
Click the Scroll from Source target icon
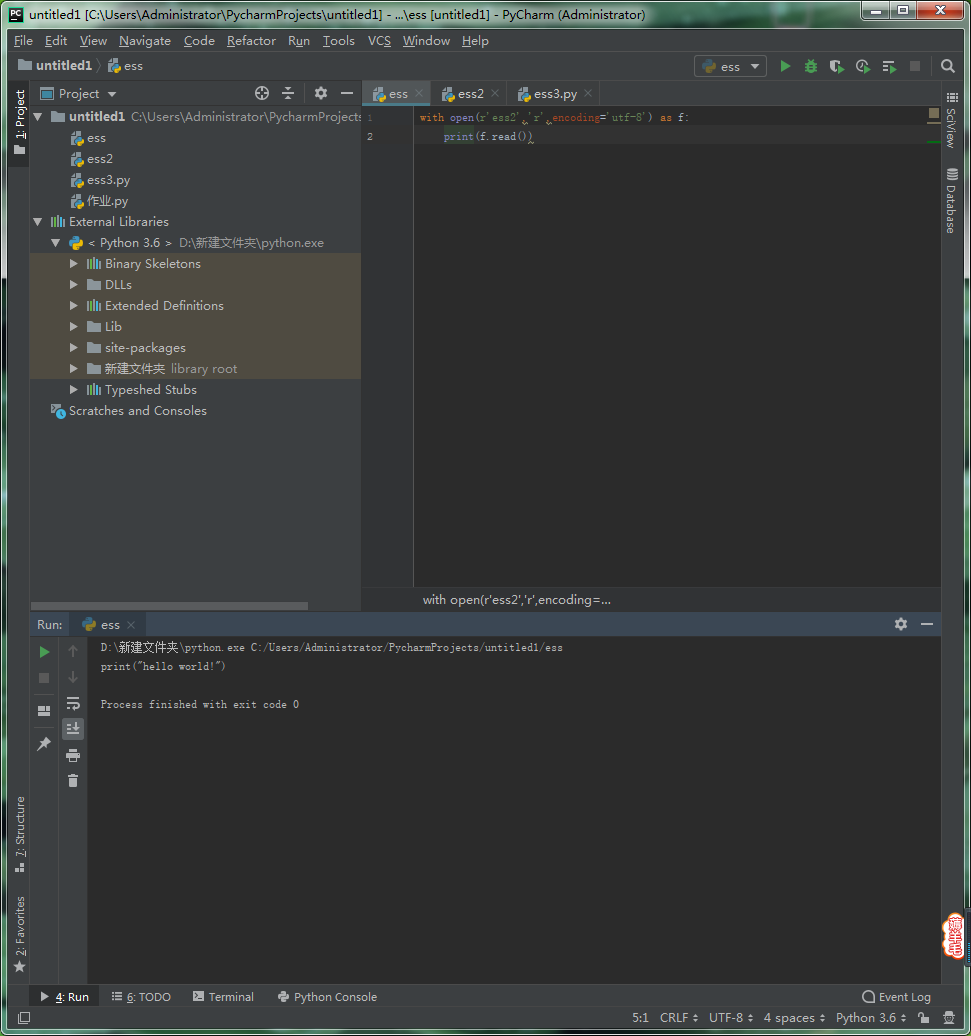coord(262,93)
